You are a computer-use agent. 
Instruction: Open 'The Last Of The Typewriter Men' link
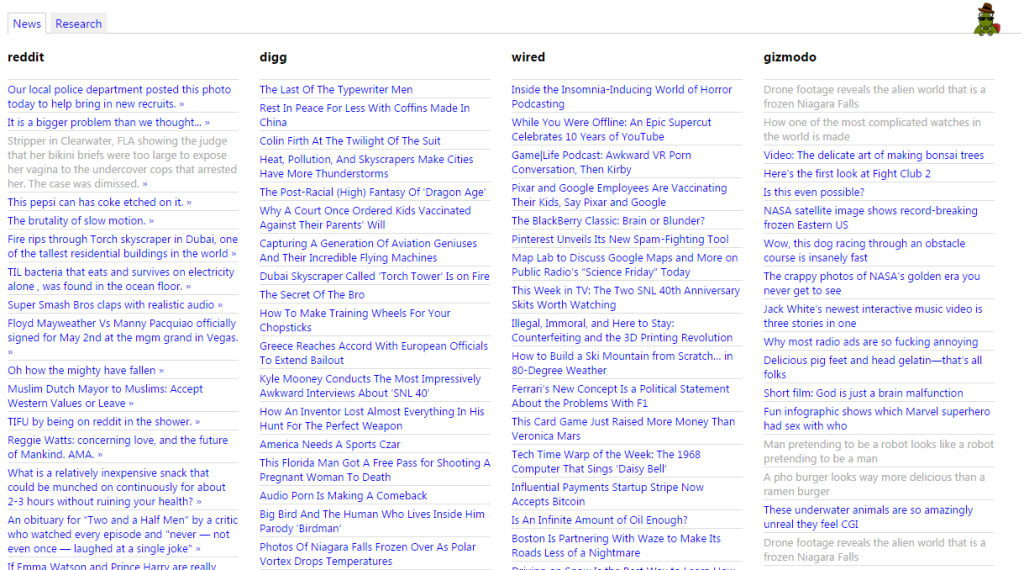coord(336,89)
